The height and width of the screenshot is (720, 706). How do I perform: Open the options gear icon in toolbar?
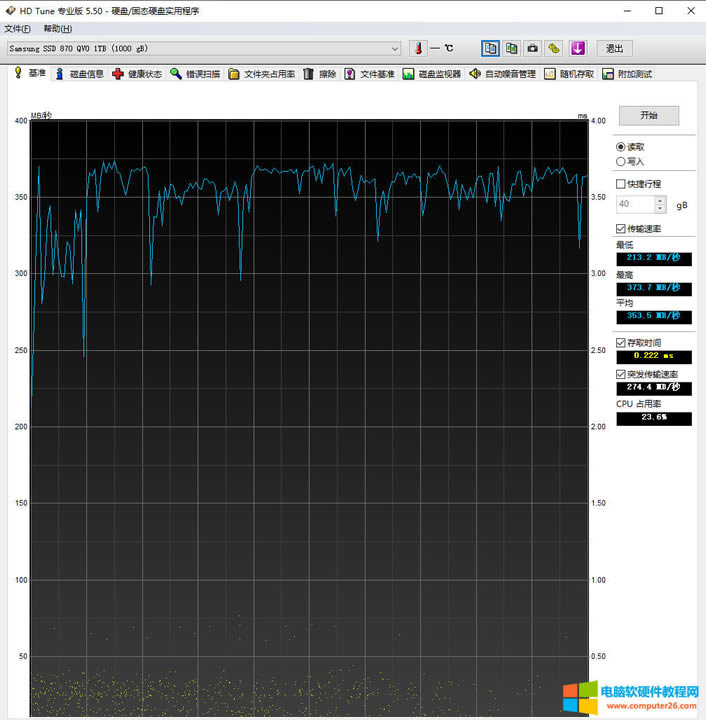[553, 48]
